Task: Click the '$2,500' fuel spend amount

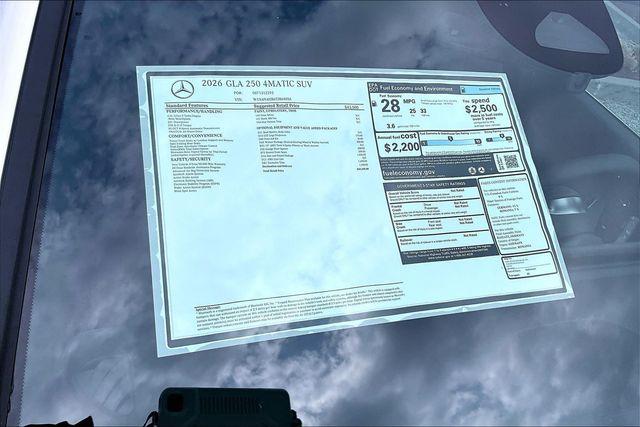Action: (481, 109)
